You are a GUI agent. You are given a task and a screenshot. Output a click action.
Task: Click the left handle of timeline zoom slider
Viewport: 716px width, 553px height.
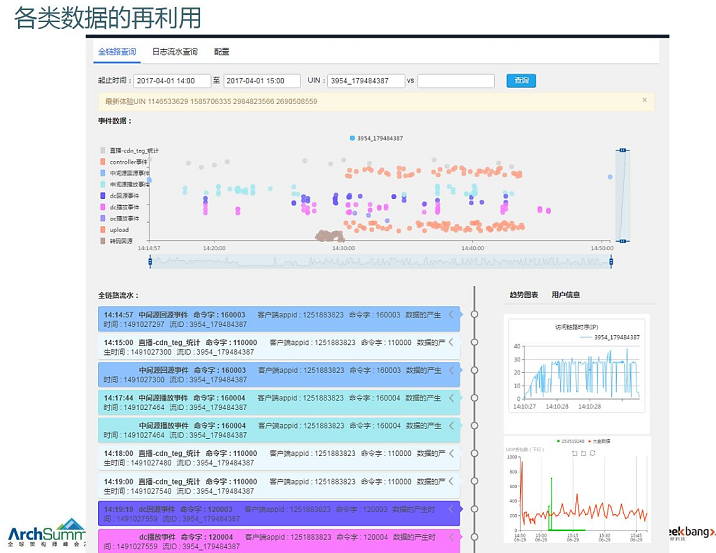(x=150, y=262)
